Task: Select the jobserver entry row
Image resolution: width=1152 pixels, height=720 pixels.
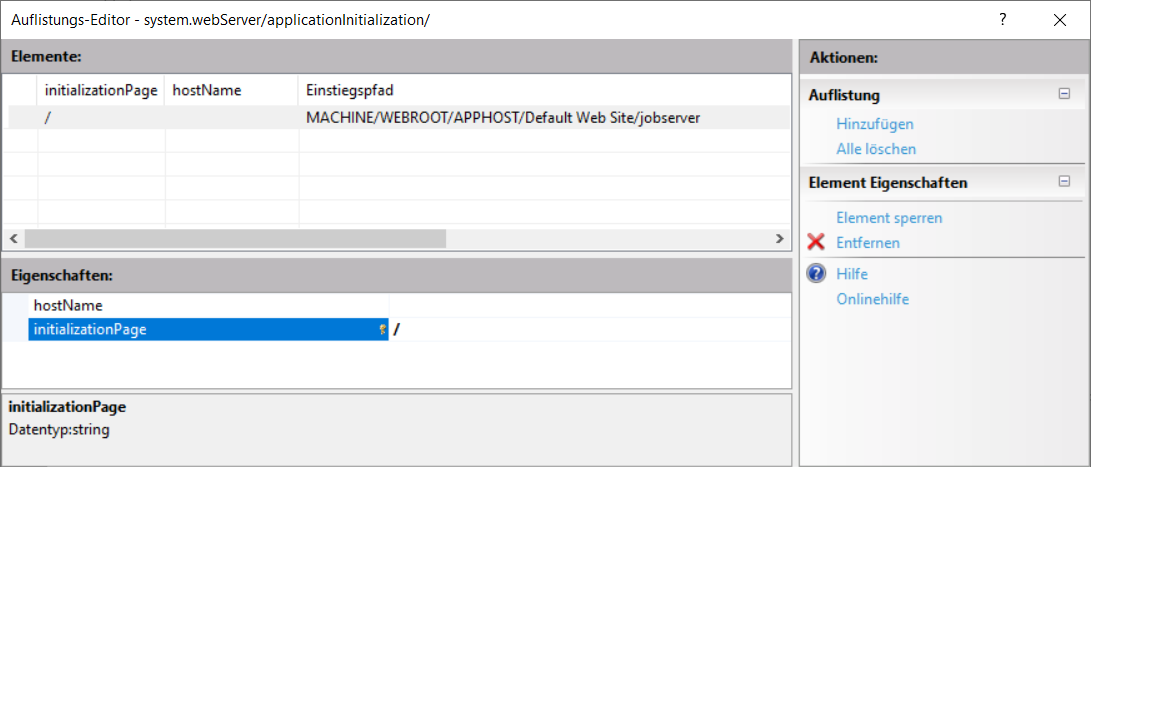Action: tap(502, 118)
